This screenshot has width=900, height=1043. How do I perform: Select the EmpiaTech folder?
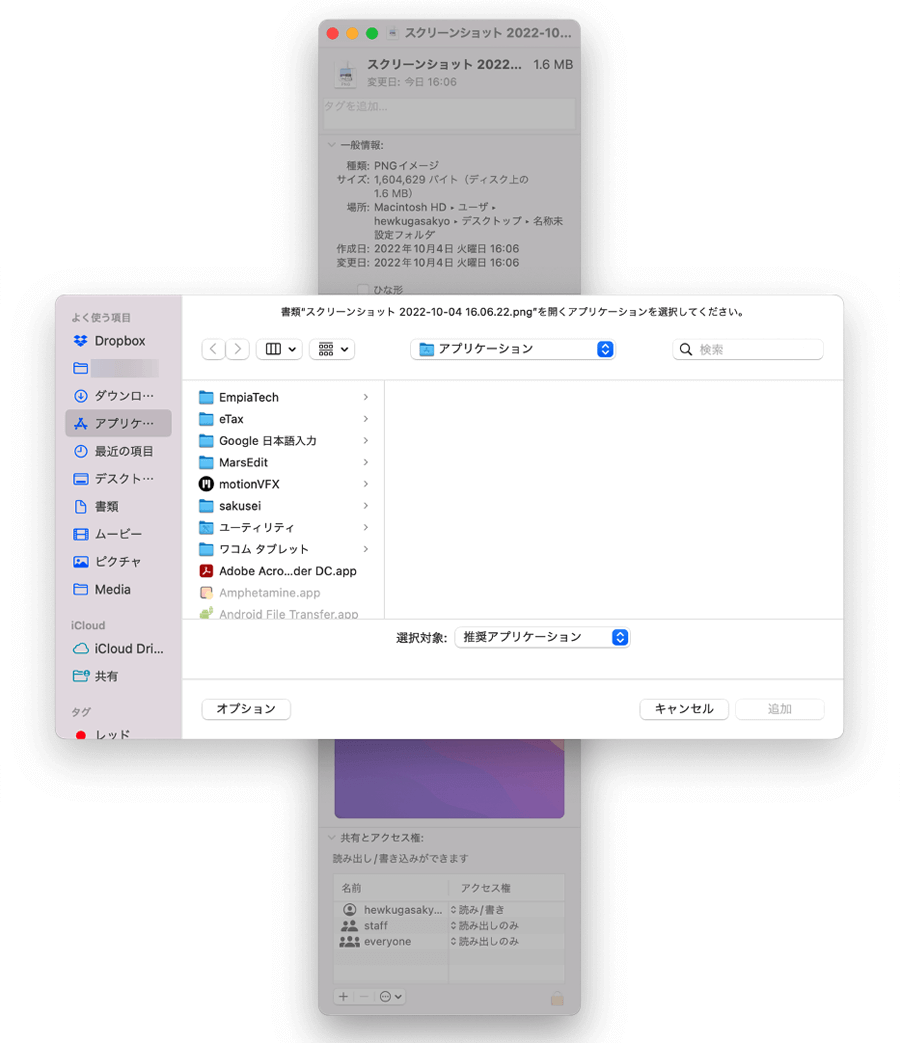(x=285, y=397)
